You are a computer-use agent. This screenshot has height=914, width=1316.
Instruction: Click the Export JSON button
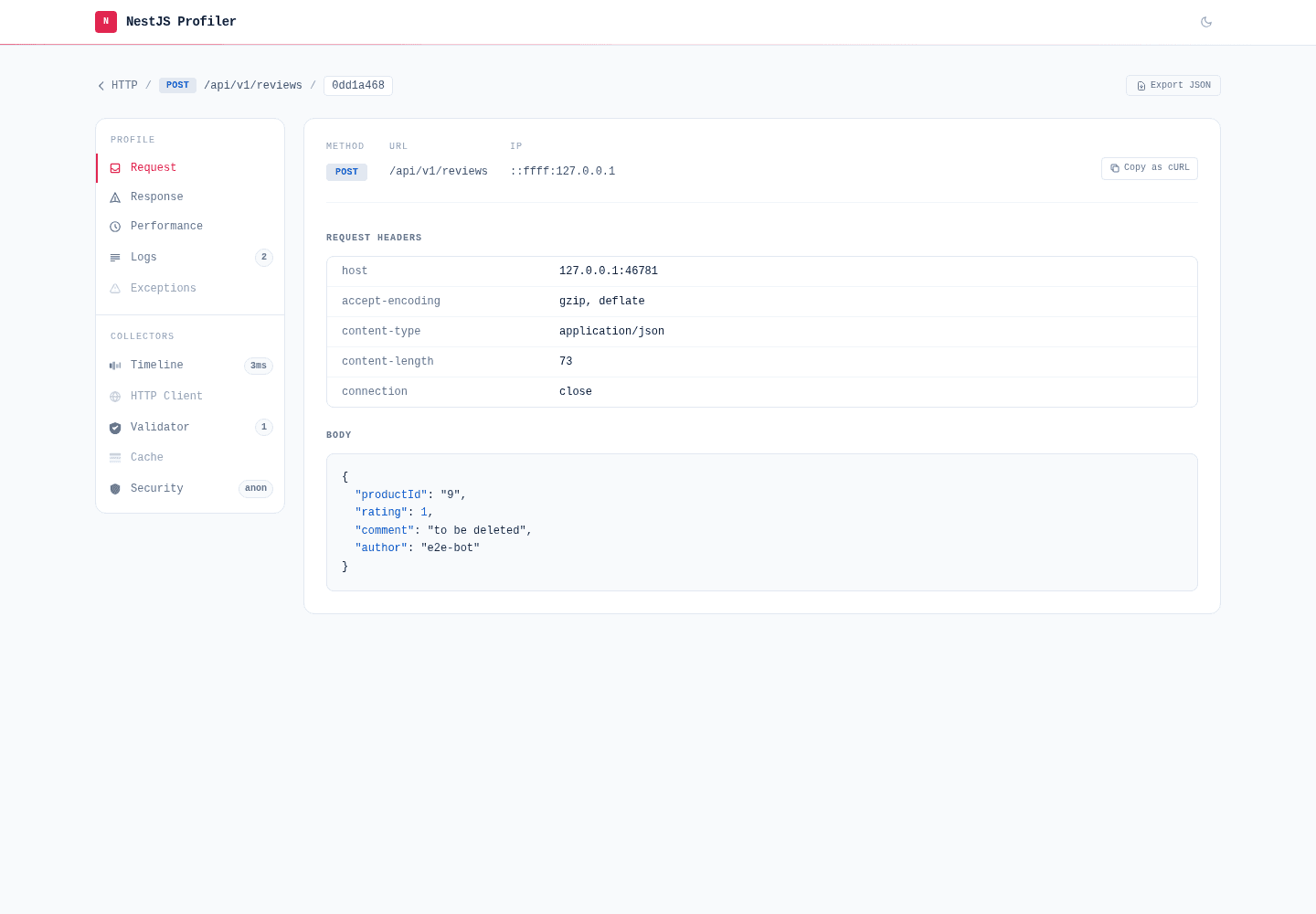pos(1173,86)
